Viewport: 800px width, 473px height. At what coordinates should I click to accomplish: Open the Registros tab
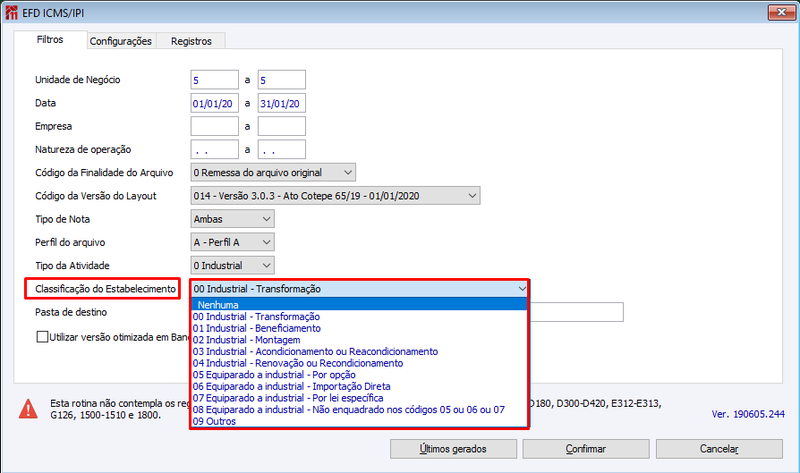(191, 41)
